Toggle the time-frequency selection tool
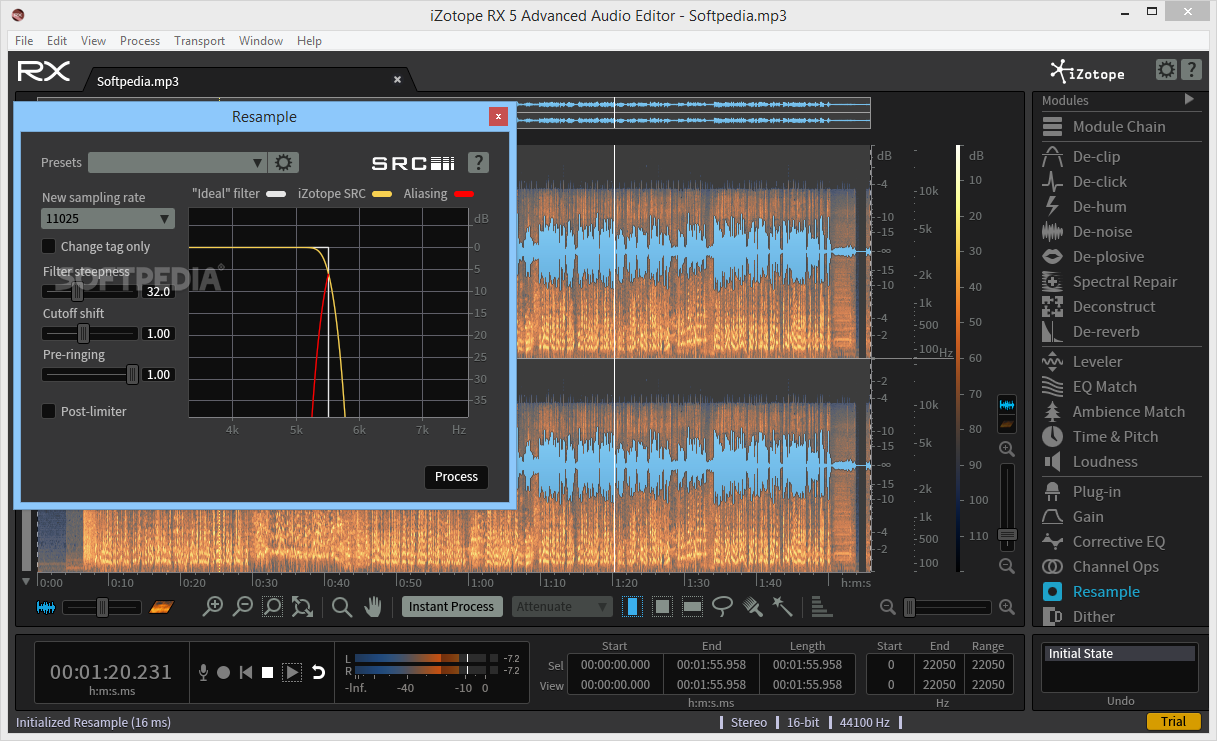The width and height of the screenshot is (1217, 741). click(662, 606)
